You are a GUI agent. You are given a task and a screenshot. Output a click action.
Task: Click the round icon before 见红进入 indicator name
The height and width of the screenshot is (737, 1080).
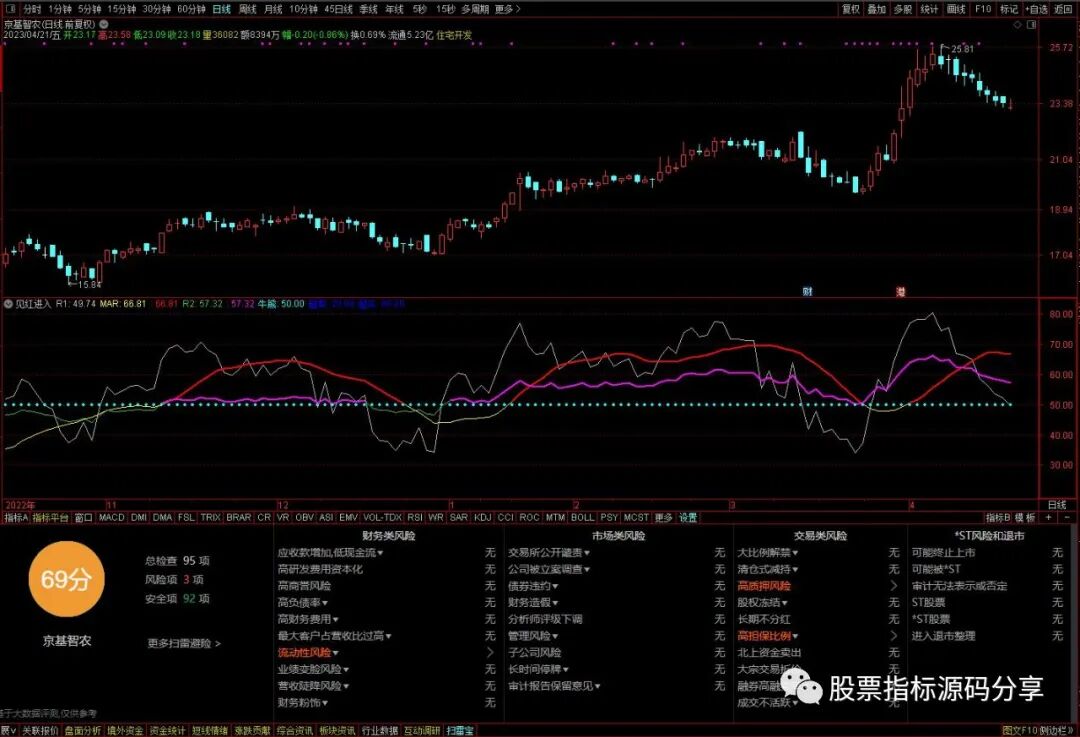tap(8, 304)
